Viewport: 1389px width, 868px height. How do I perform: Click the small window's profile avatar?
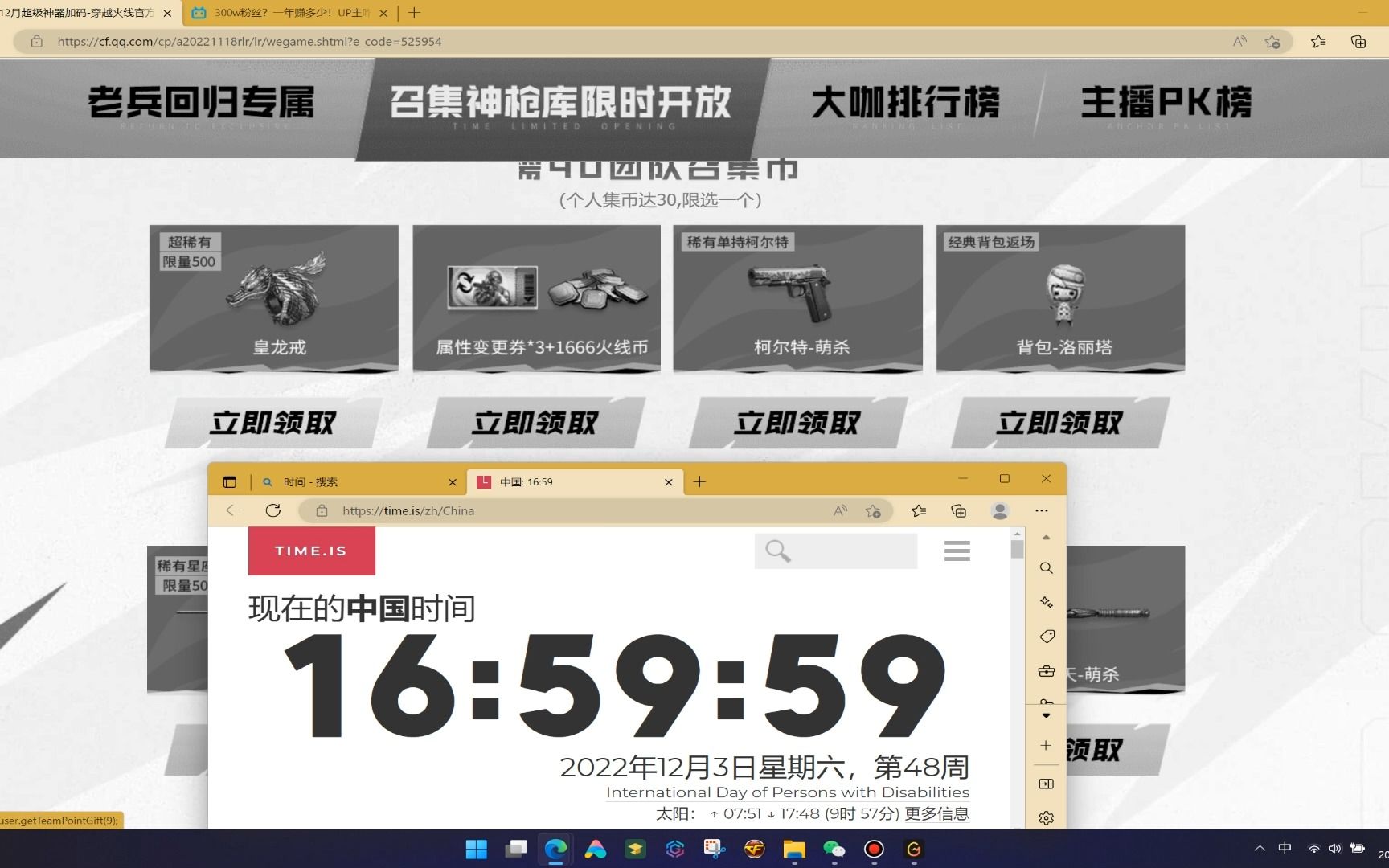pyautogui.click(x=1000, y=510)
